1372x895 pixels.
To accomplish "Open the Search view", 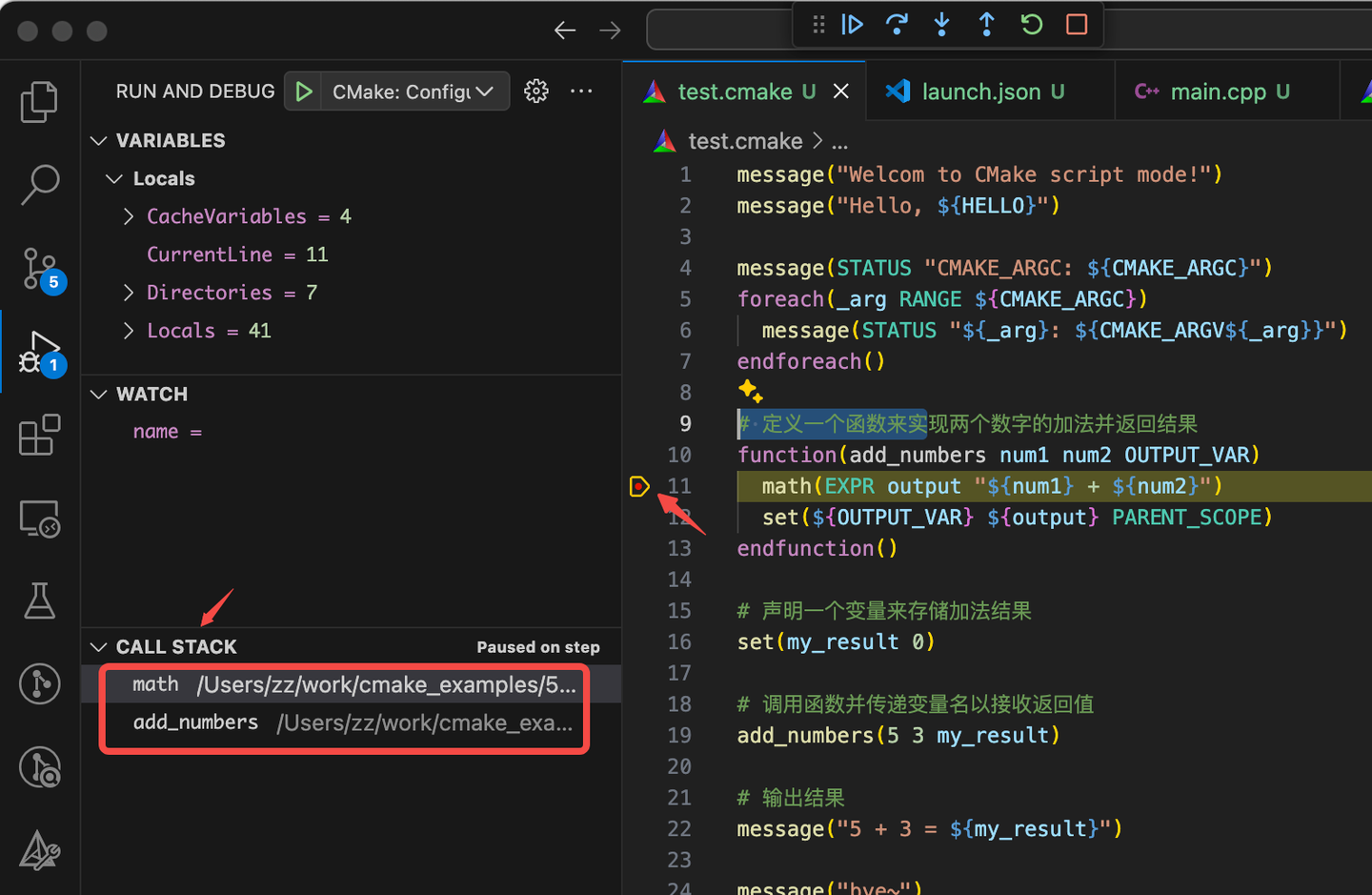I will 39,184.
